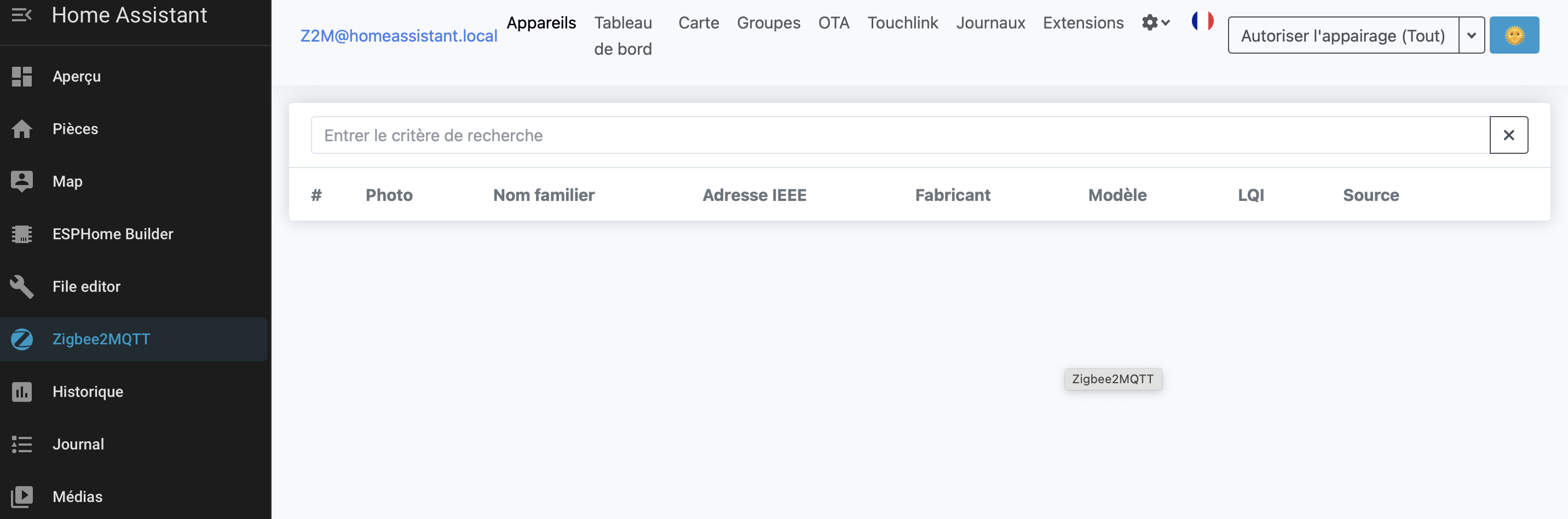Screen dimensions: 1568x519
Task: Sort by Fabricant column
Action: click(x=953, y=195)
